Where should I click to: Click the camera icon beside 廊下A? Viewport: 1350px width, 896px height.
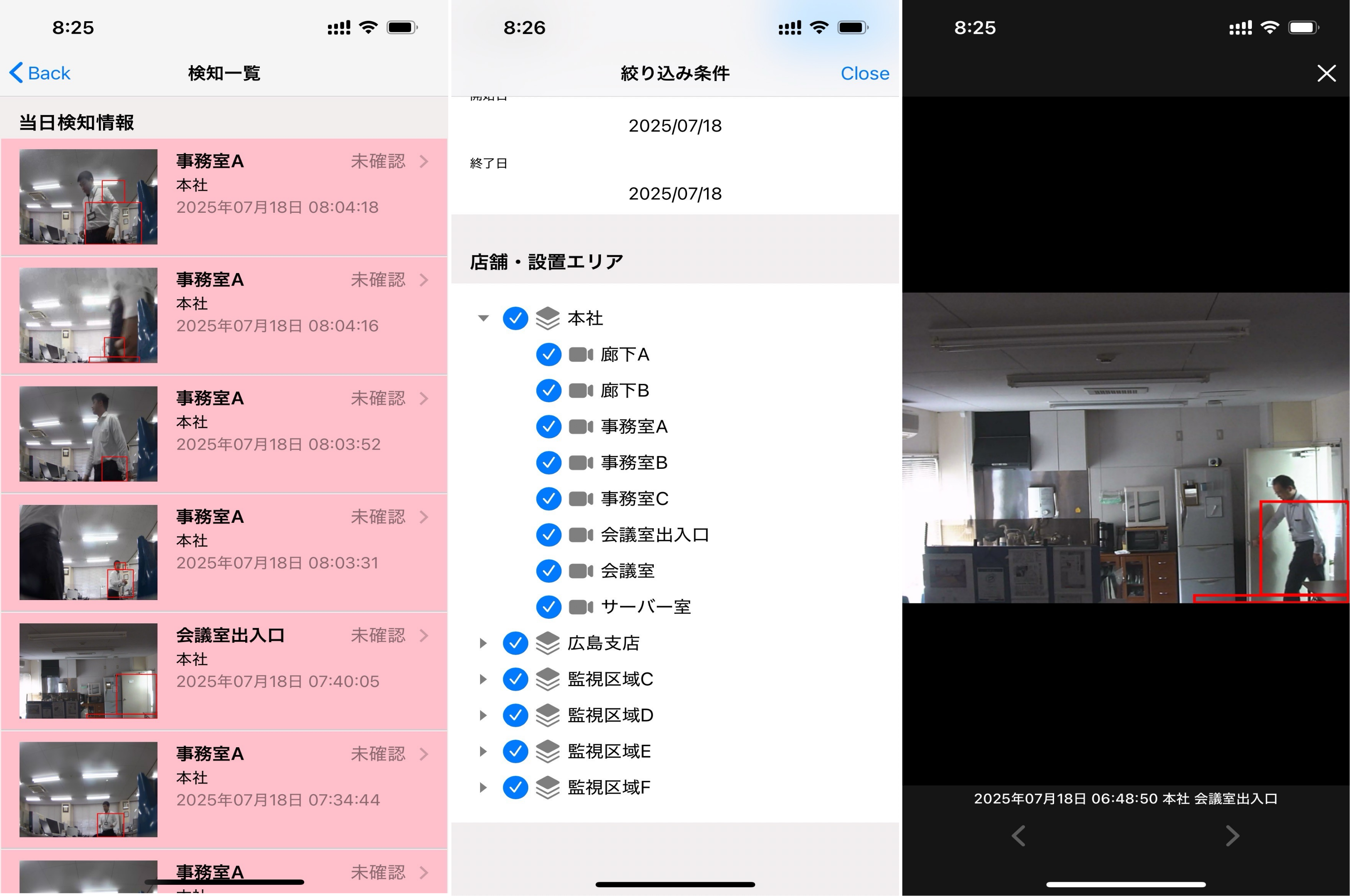tap(581, 355)
